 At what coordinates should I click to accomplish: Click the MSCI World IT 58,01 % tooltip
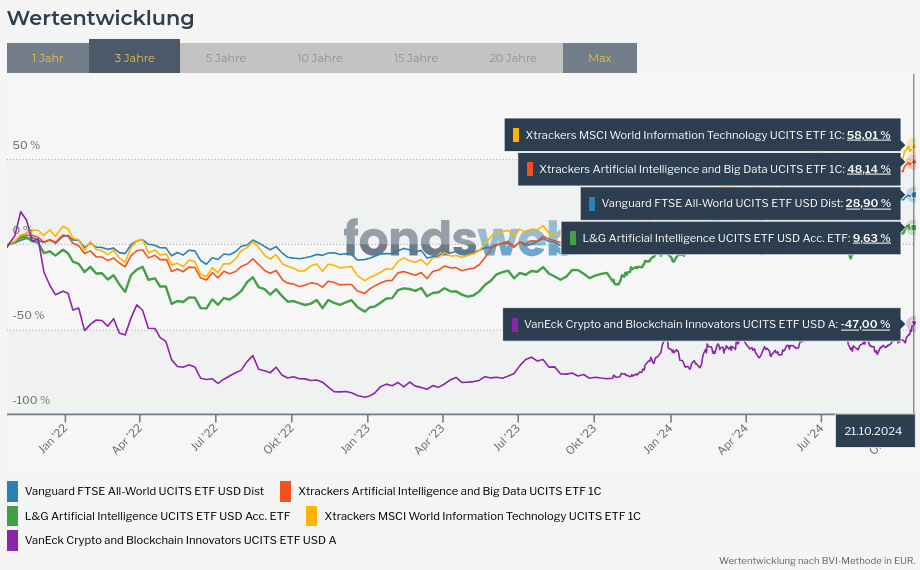[x=702, y=135]
